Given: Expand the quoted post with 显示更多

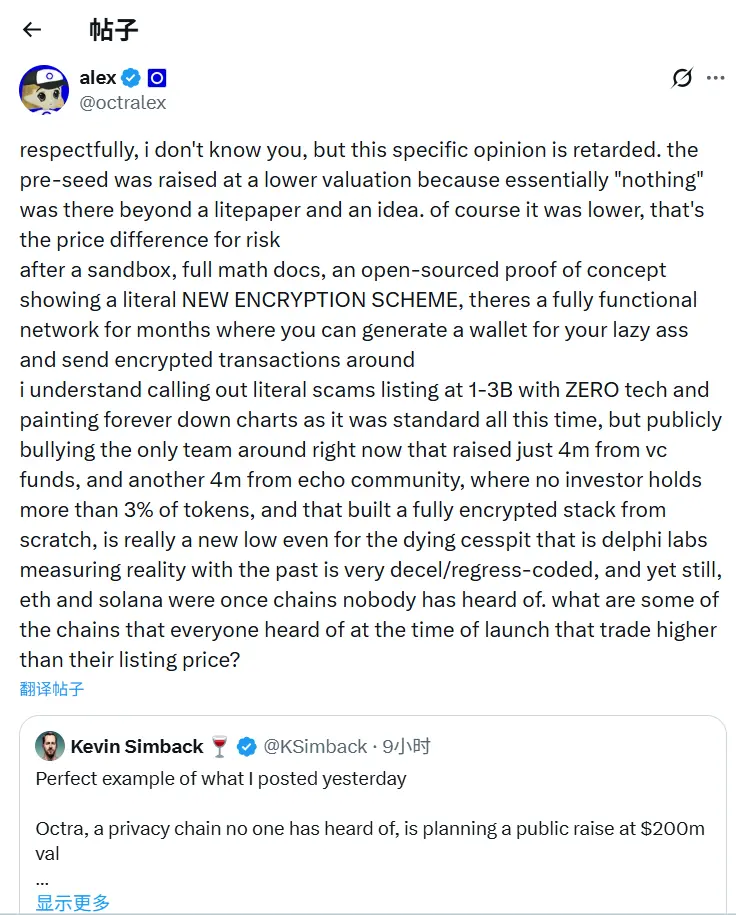Looking at the screenshot, I should pyautogui.click(x=73, y=903).
